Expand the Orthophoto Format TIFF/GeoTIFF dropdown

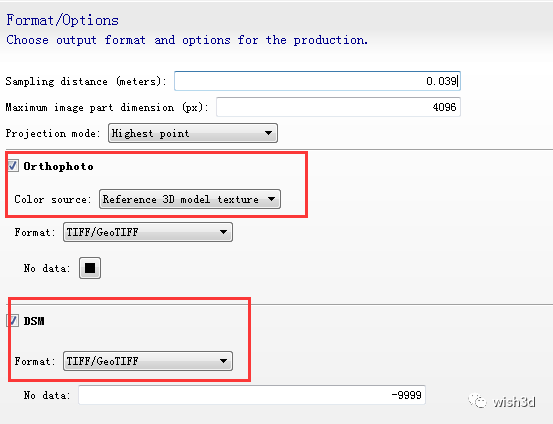pyautogui.click(x=147, y=232)
